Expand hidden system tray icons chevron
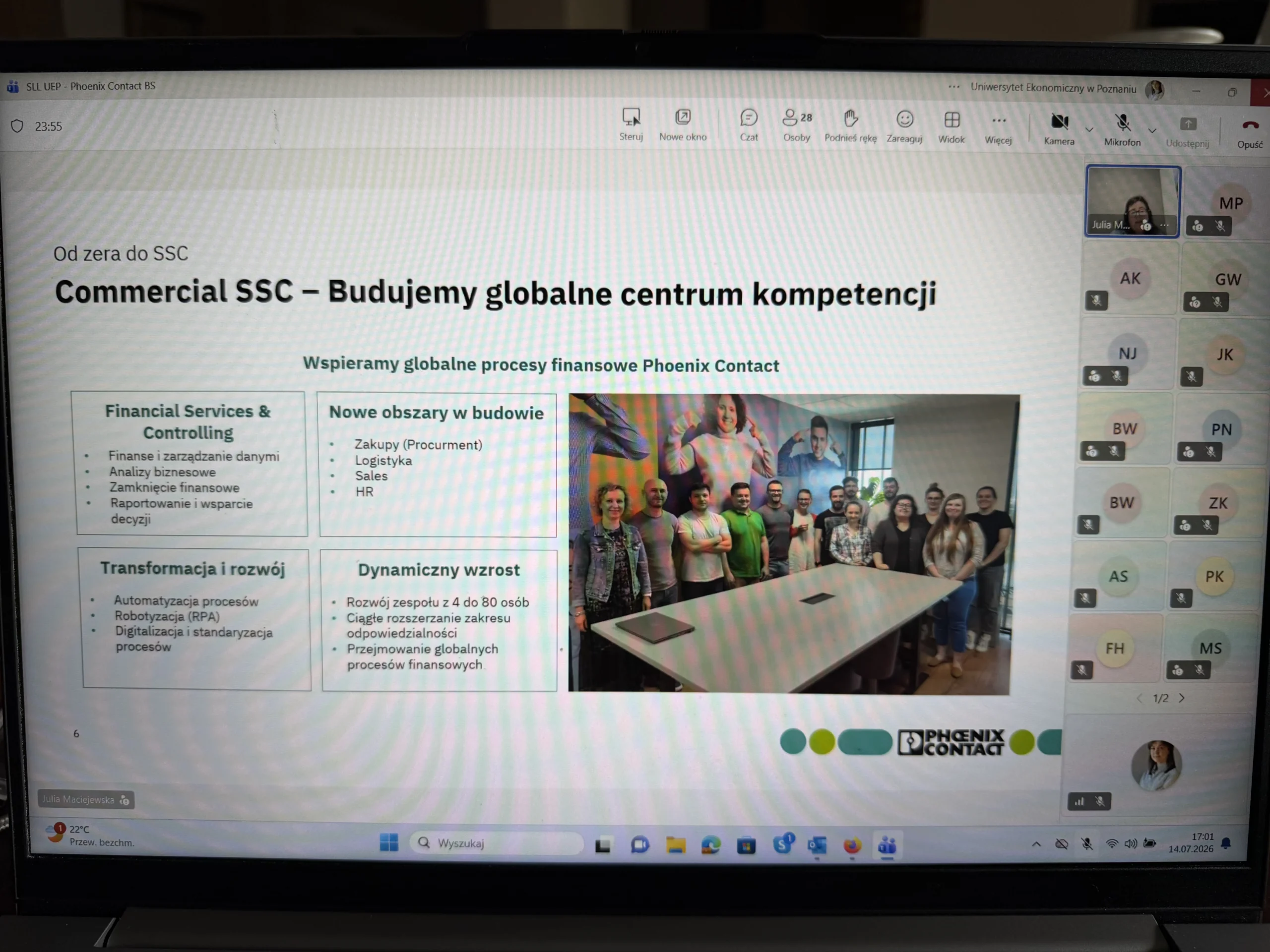The image size is (1270, 952). point(1036,844)
